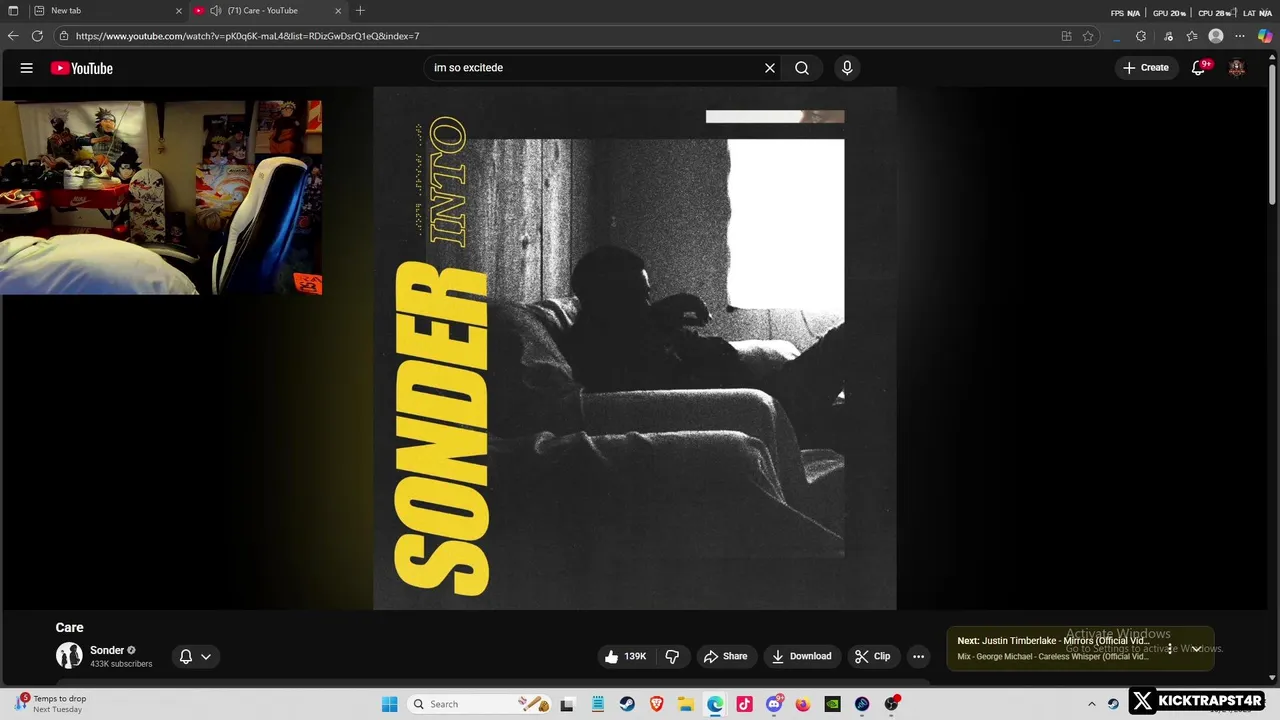
Task: Open the tab actions menu icon
Action: pos(13,11)
